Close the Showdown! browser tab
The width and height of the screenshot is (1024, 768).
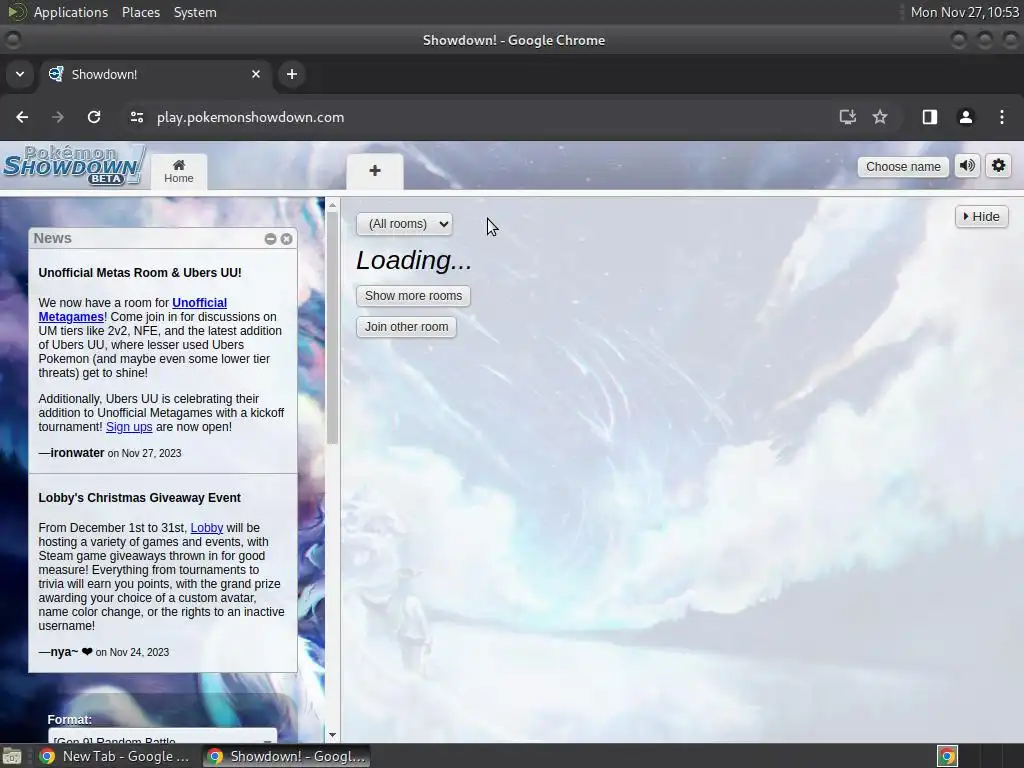pos(256,74)
